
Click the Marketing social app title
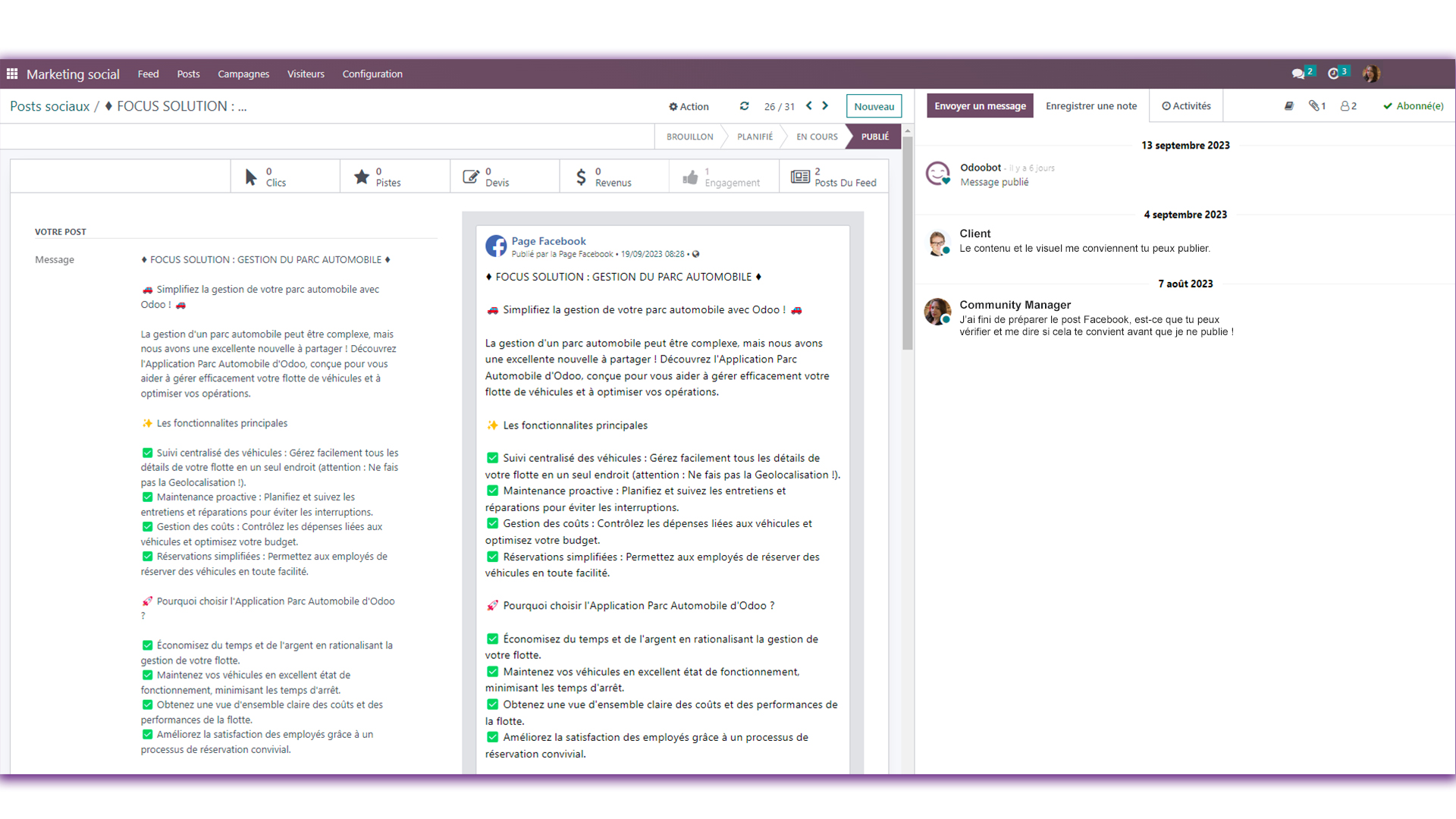tap(73, 74)
